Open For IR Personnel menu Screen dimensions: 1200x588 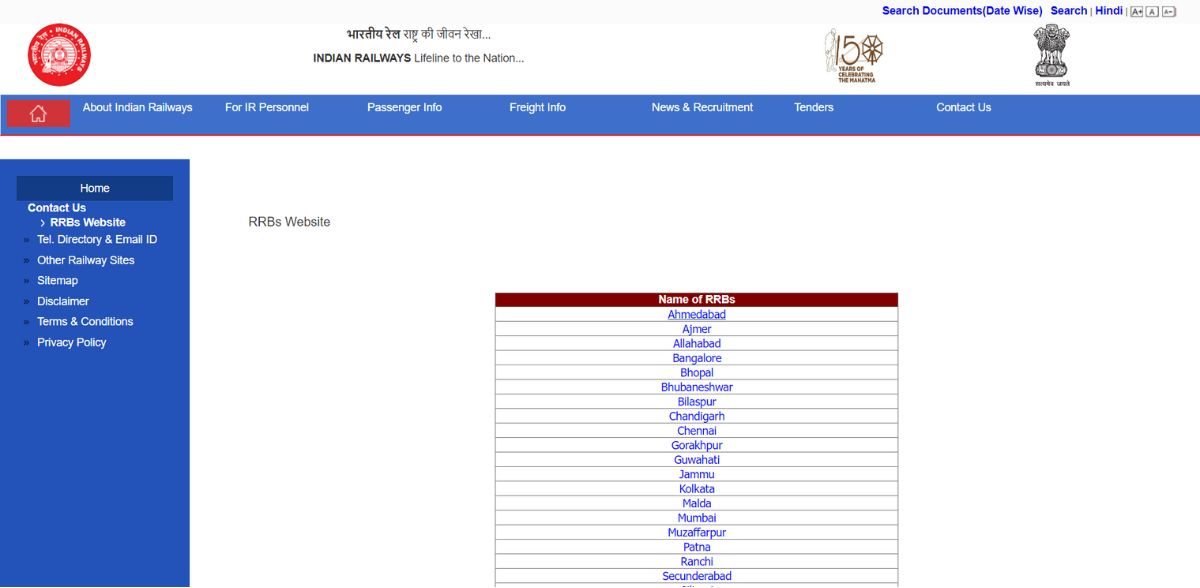267,108
